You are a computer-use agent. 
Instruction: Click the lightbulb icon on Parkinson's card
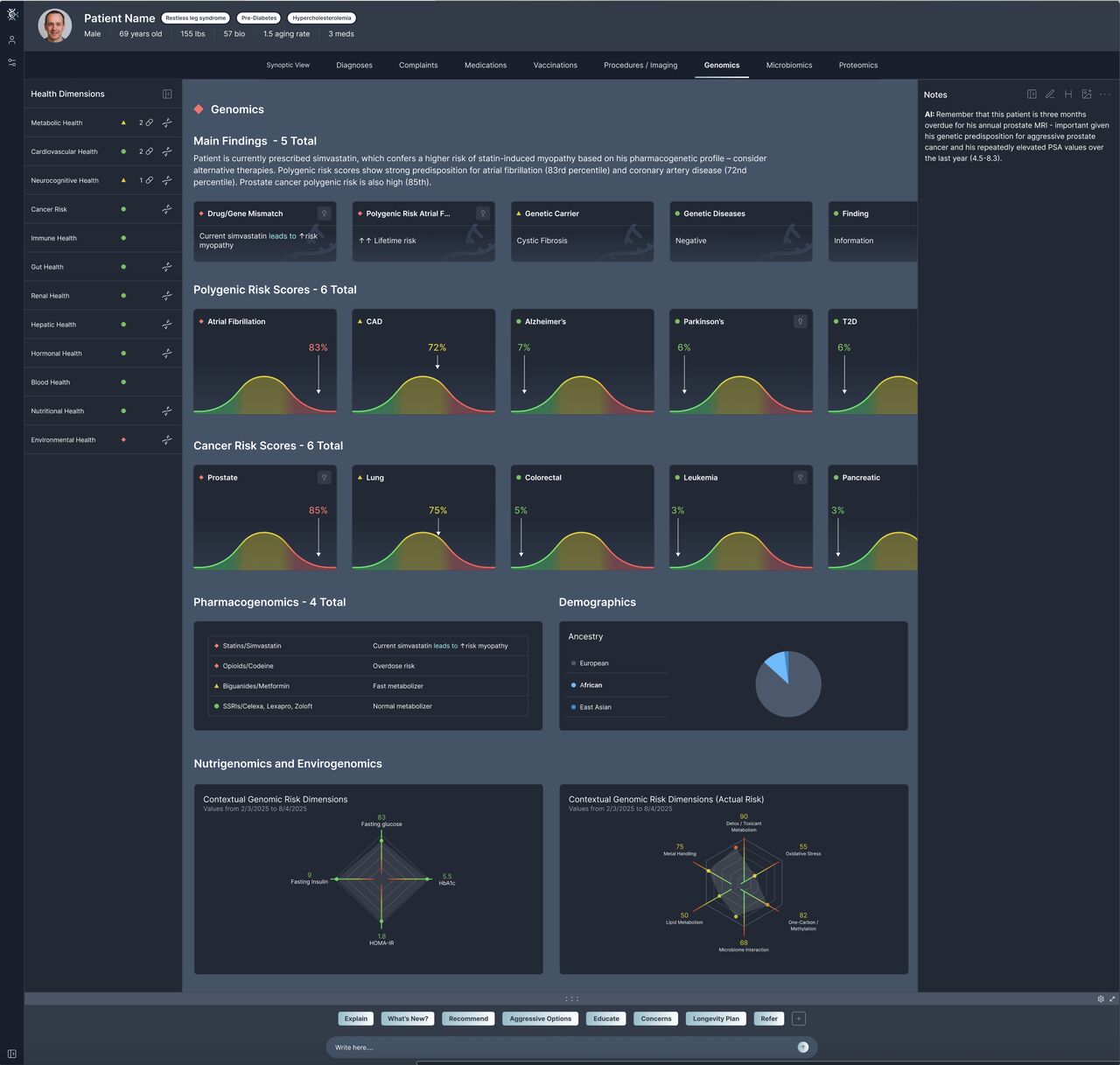800,322
